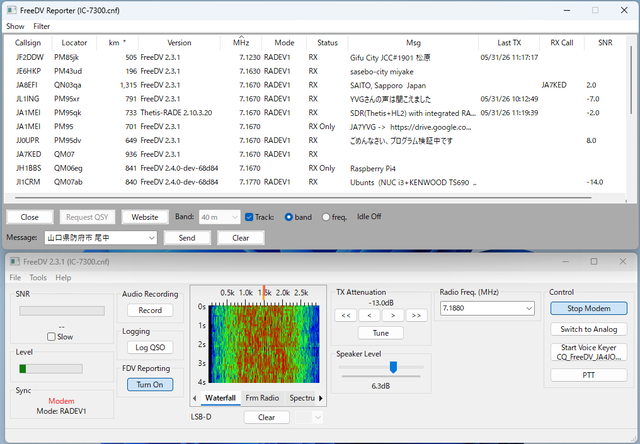Image resolution: width=640 pixels, height=444 pixels.
Task: Click the right arrow of the waterfall tab strip
Action: pyautogui.click(x=321, y=398)
